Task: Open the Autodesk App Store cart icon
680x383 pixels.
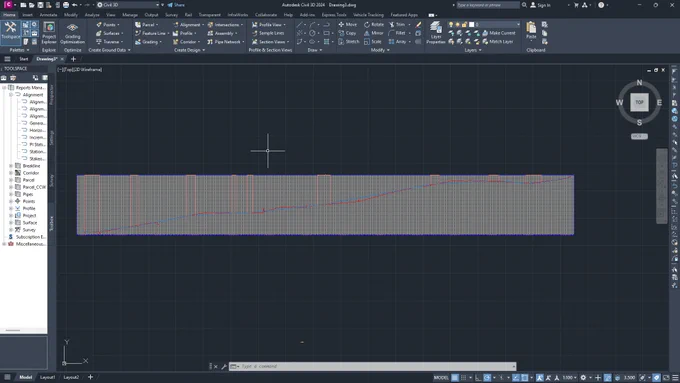Action: 576,5
